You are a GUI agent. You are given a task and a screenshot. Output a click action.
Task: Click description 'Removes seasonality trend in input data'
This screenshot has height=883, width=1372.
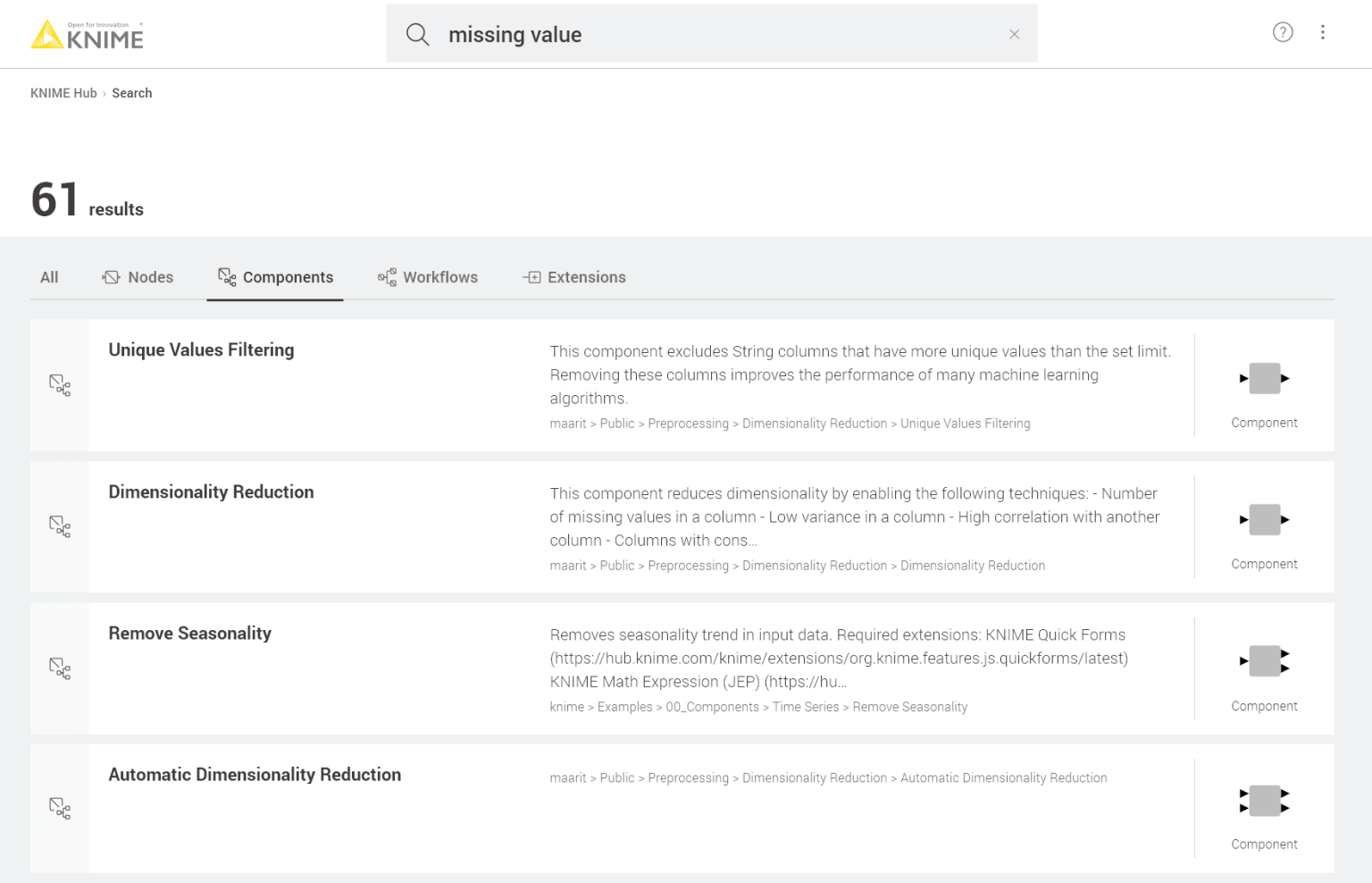click(x=839, y=658)
